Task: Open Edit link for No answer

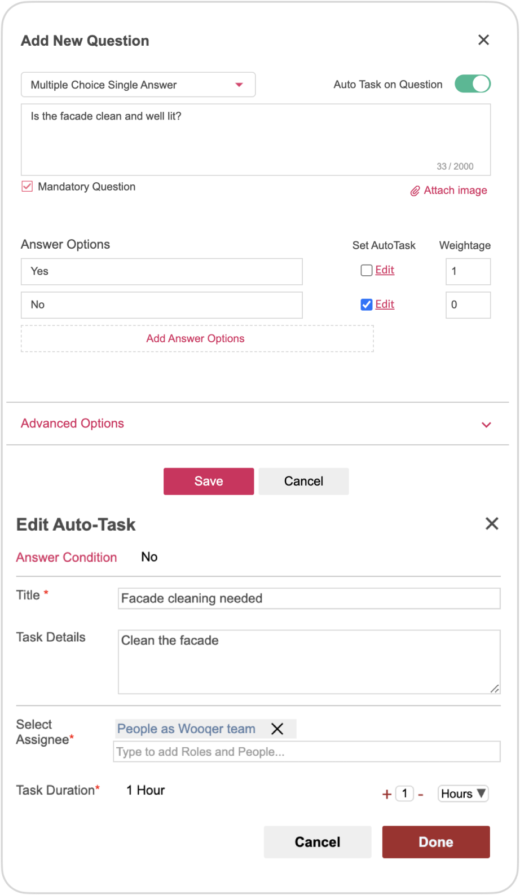Action: coord(385,304)
